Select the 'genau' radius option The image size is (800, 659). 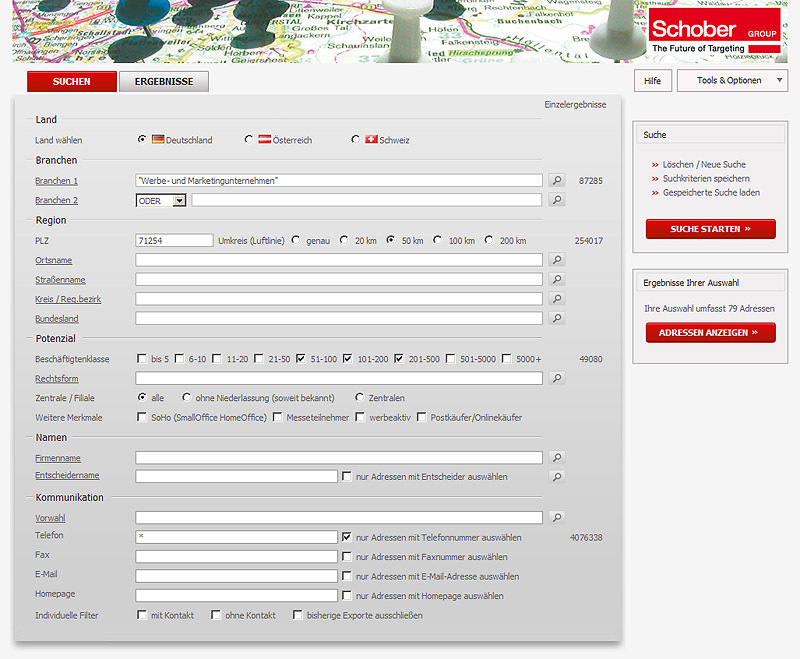(x=296, y=240)
